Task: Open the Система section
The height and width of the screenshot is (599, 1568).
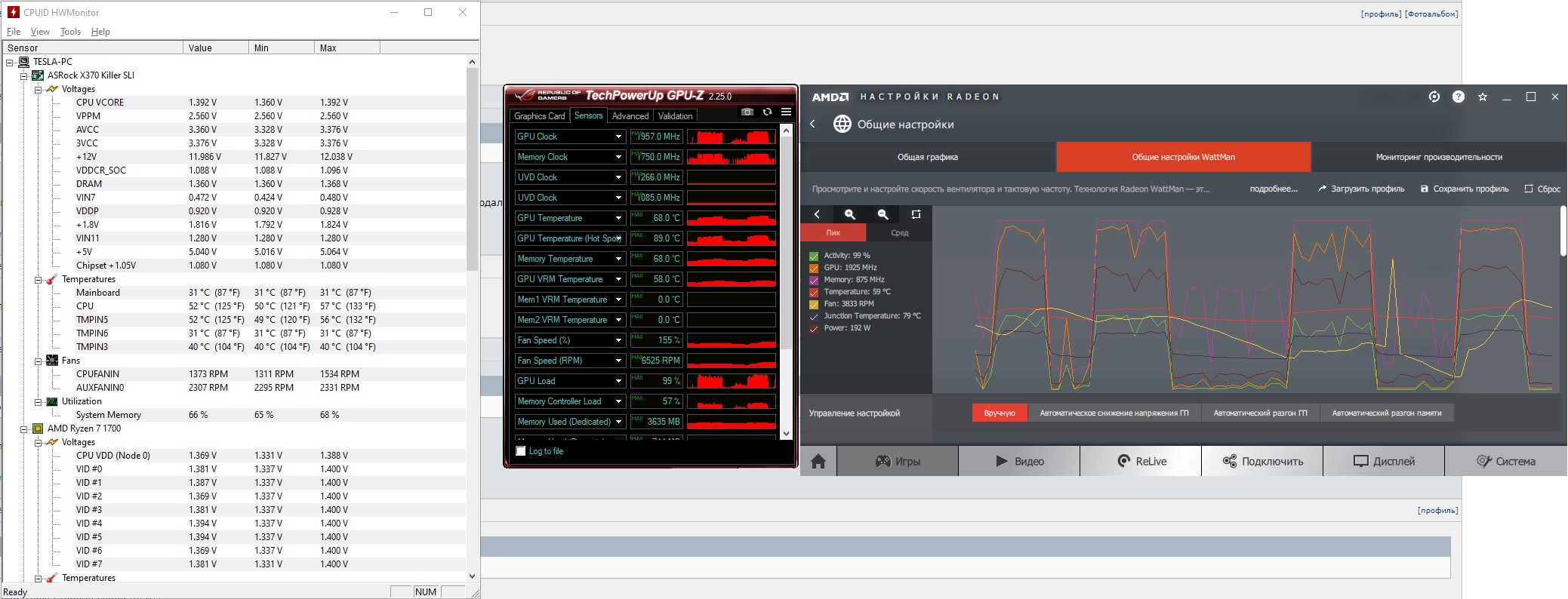Action: coord(1506,461)
